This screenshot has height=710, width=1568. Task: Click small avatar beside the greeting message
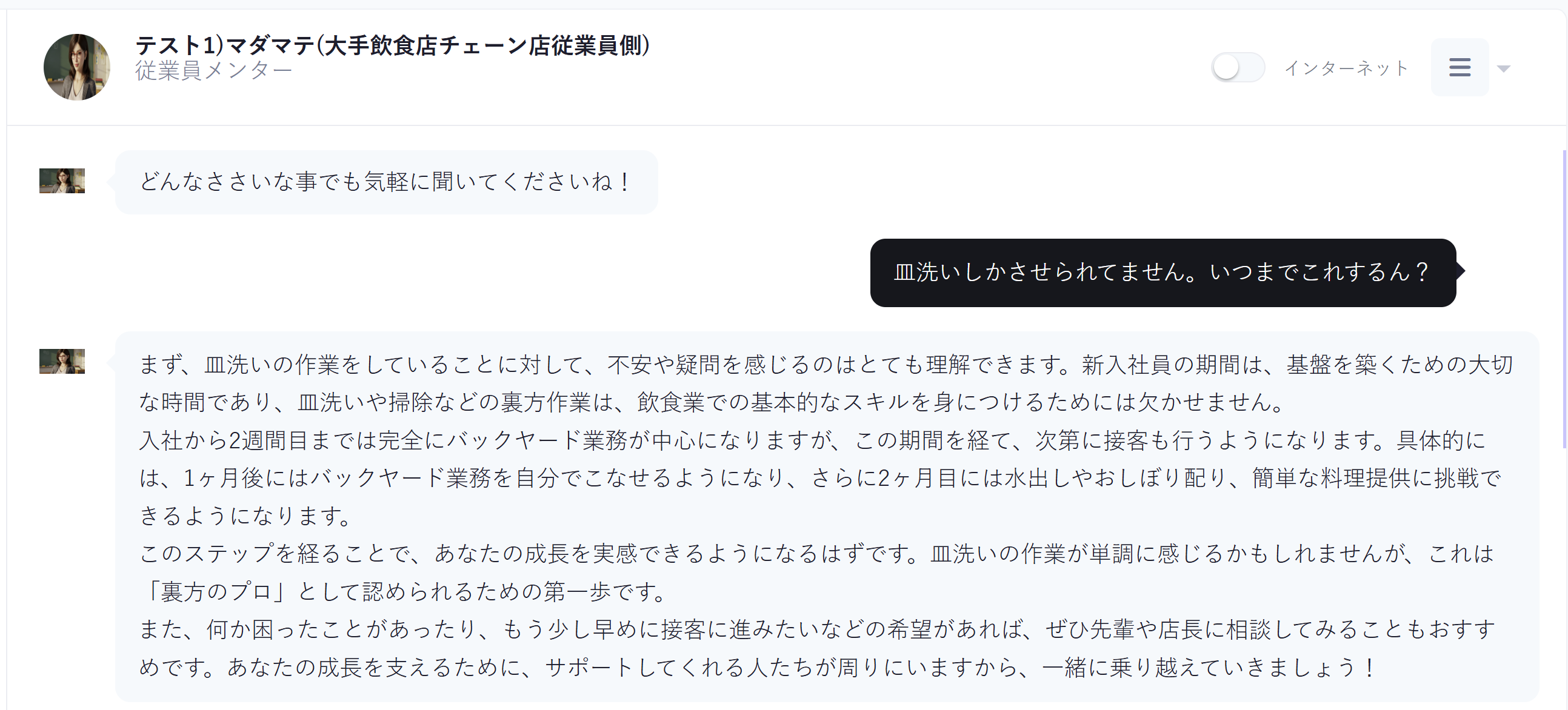(x=62, y=181)
